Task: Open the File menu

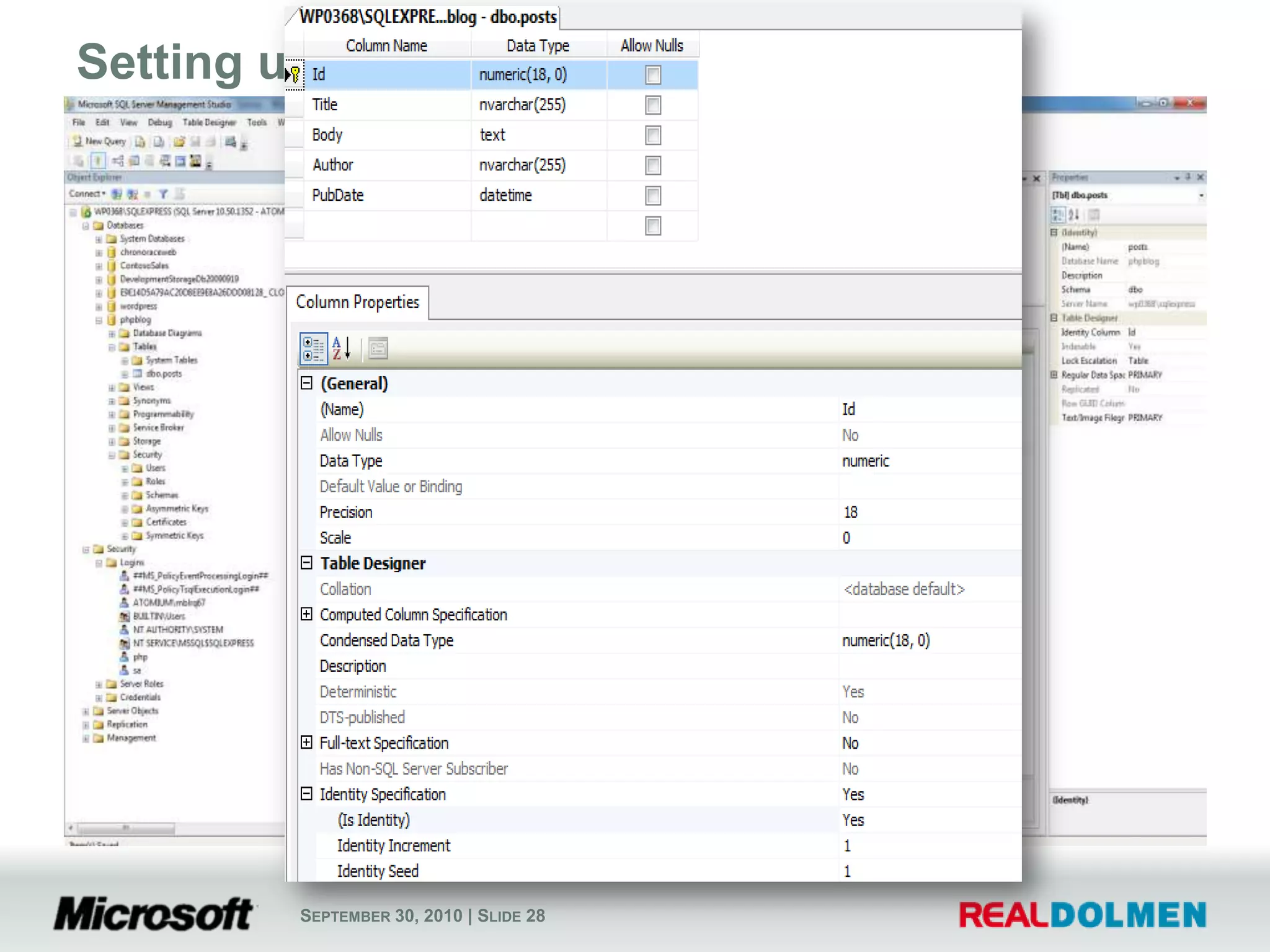Action: click(79, 123)
